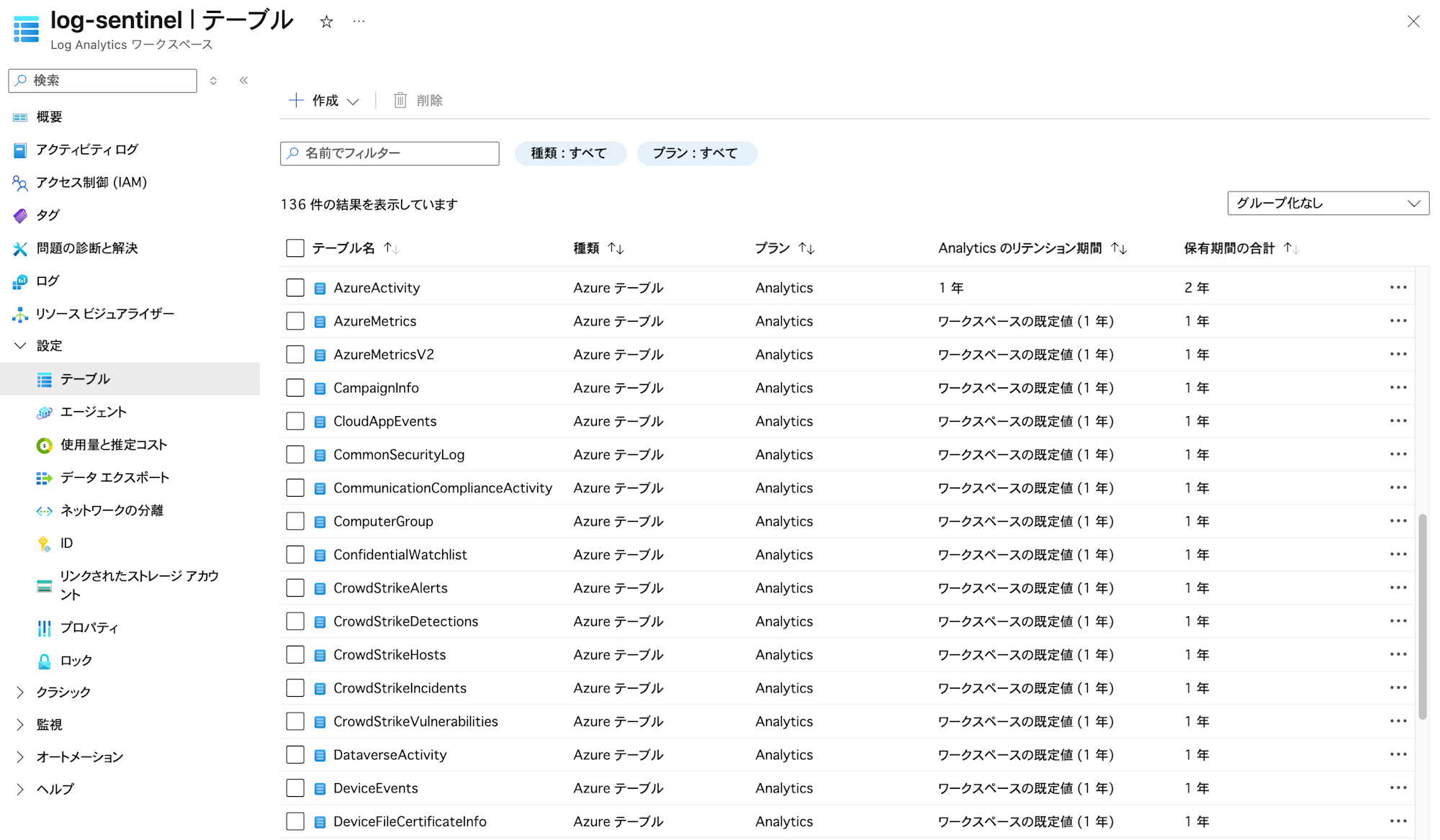Open ログ menu item
Image resolution: width=1440 pixels, height=840 pixels.
48,281
